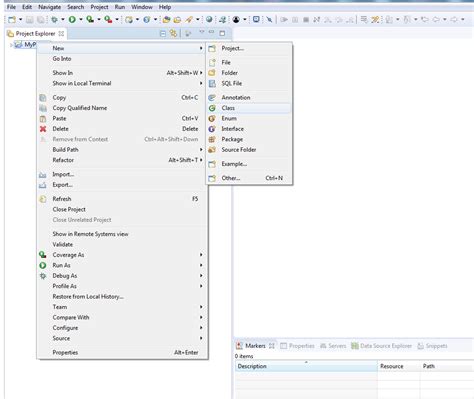The width and height of the screenshot is (474, 399).
Task: Click the Resource column header
Action: point(399,366)
